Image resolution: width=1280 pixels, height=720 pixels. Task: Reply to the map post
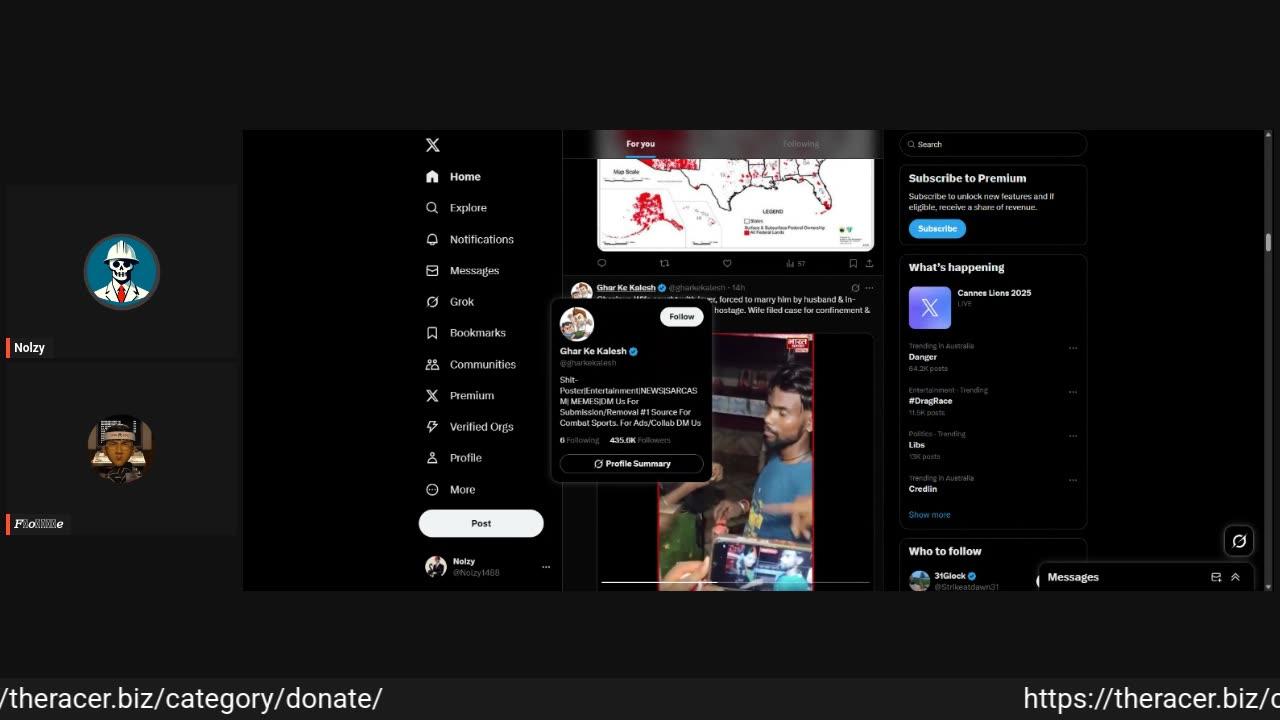(x=602, y=263)
